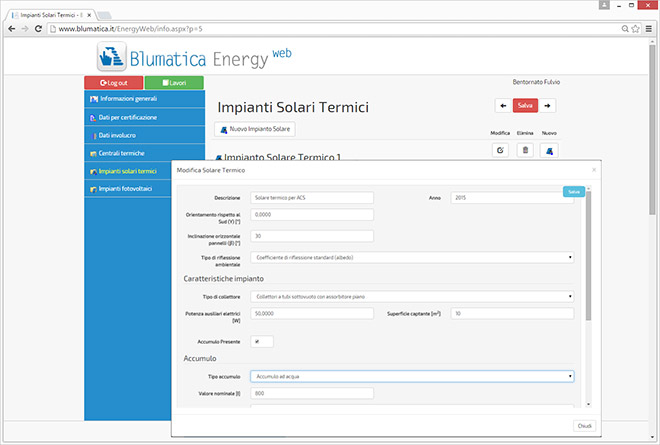Click the red Log out button
This screenshot has width=660, height=445.
click(x=114, y=83)
